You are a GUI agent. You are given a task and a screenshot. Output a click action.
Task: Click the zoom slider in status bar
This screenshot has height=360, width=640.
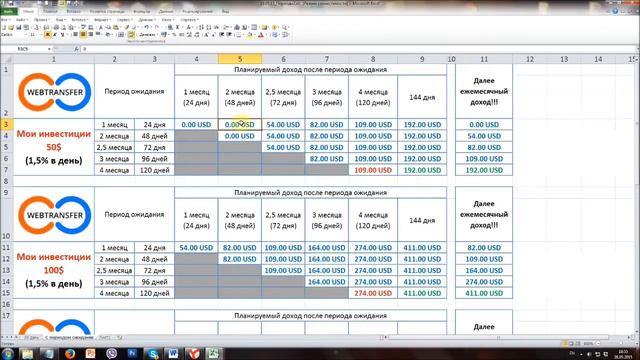coord(621,343)
